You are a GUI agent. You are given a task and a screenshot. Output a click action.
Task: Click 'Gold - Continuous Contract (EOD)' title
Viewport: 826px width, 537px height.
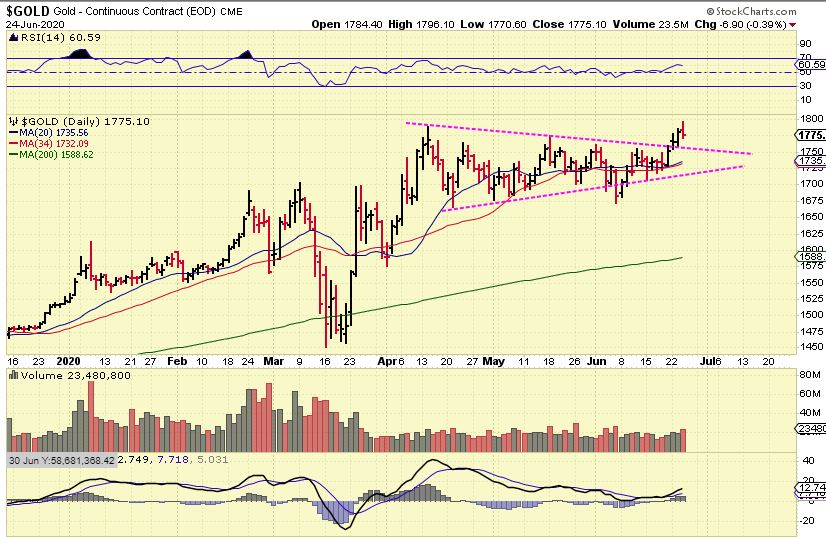(x=134, y=12)
